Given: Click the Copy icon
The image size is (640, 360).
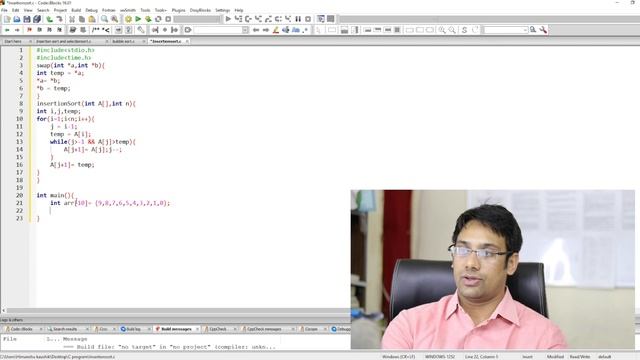Looking at the screenshot, I should click(82, 19).
